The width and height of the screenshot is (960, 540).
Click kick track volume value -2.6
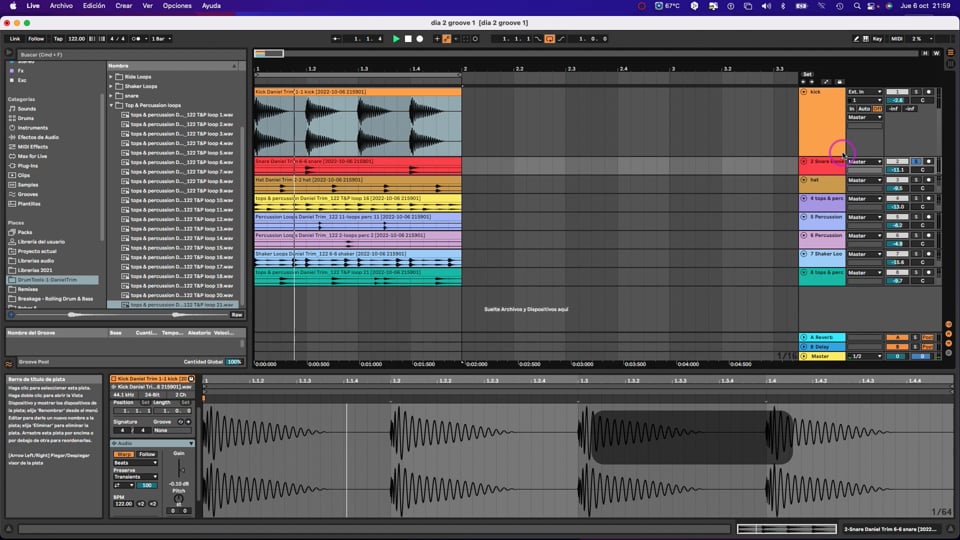(897, 100)
